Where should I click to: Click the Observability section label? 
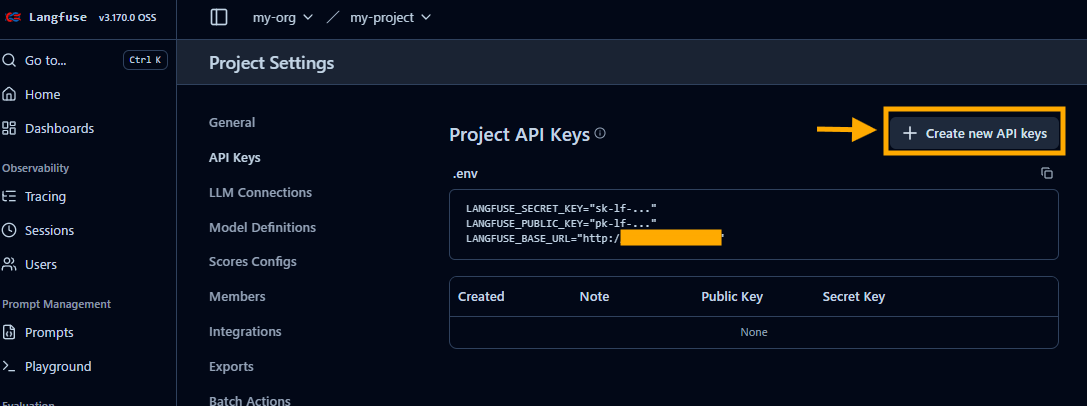(x=35, y=168)
